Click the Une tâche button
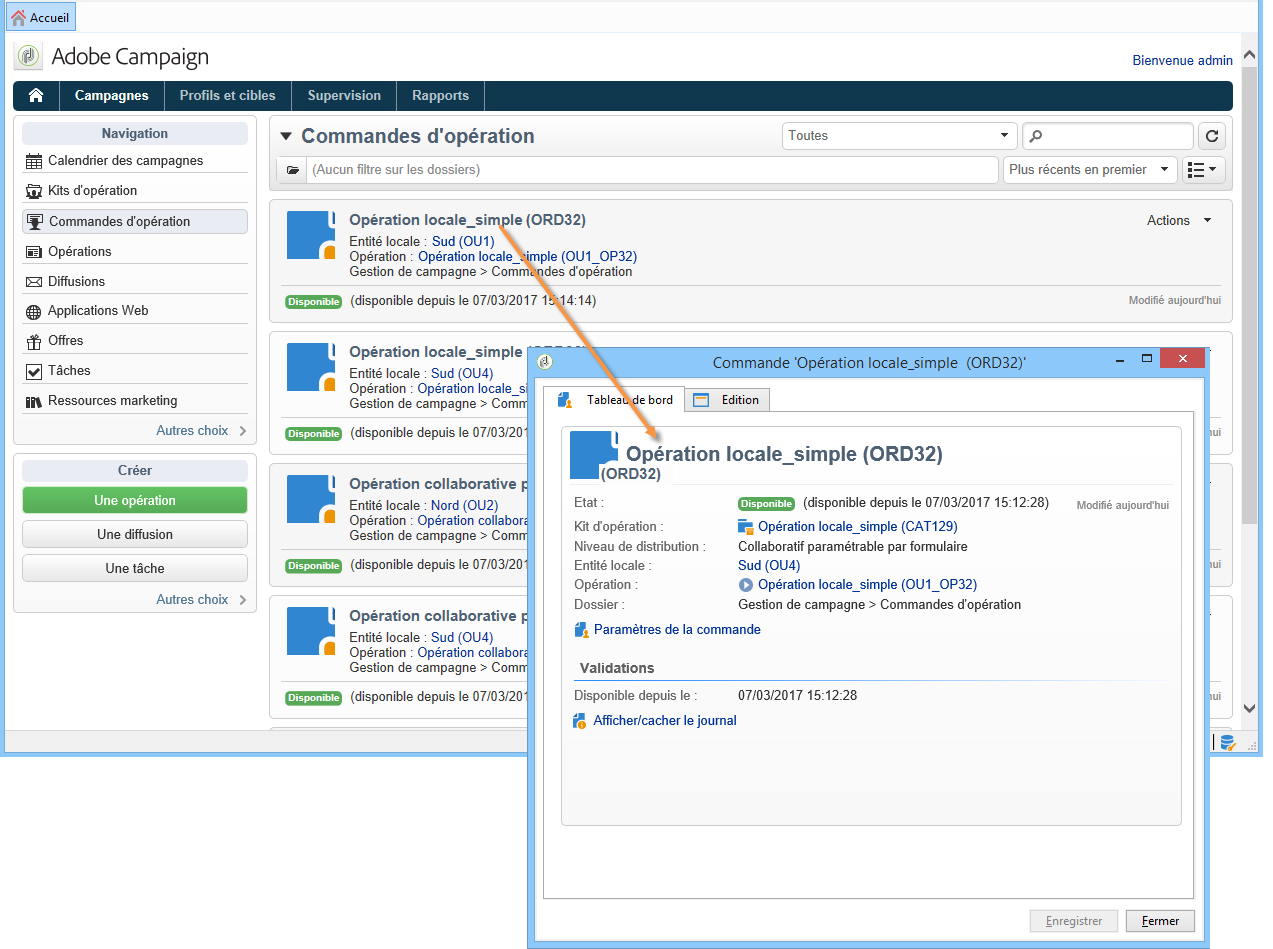The image size is (1273, 949). tap(135, 568)
